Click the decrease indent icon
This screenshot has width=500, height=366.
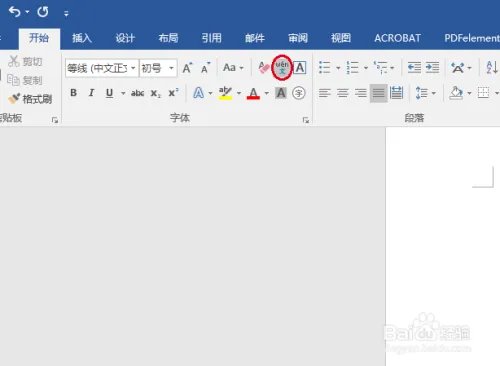pyautogui.click(x=414, y=68)
